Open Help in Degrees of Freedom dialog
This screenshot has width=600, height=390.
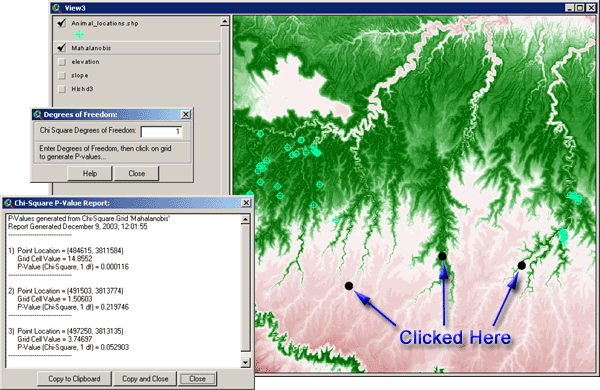point(90,173)
